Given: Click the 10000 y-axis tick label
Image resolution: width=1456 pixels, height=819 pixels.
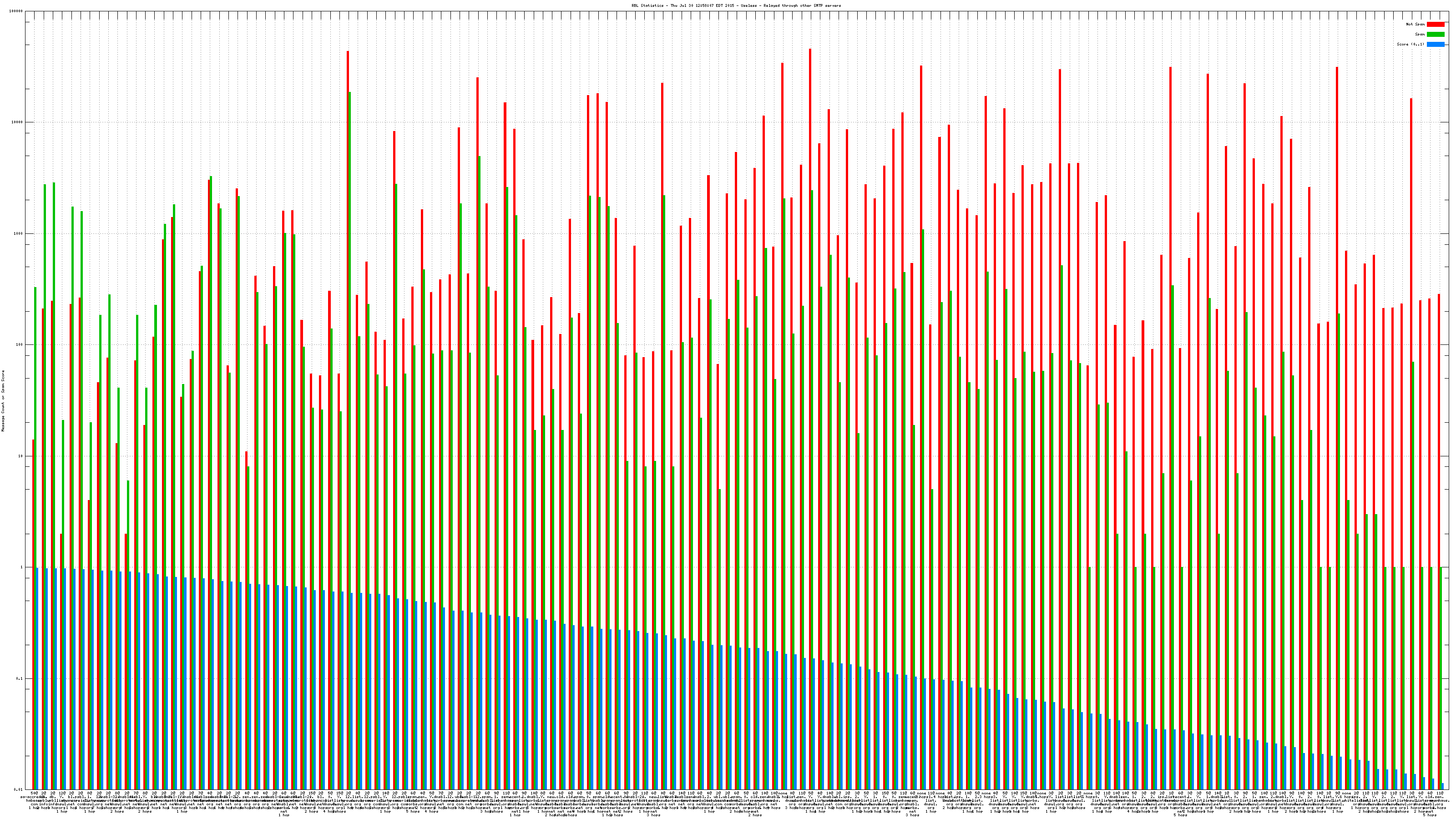Looking at the screenshot, I should pos(18,123).
